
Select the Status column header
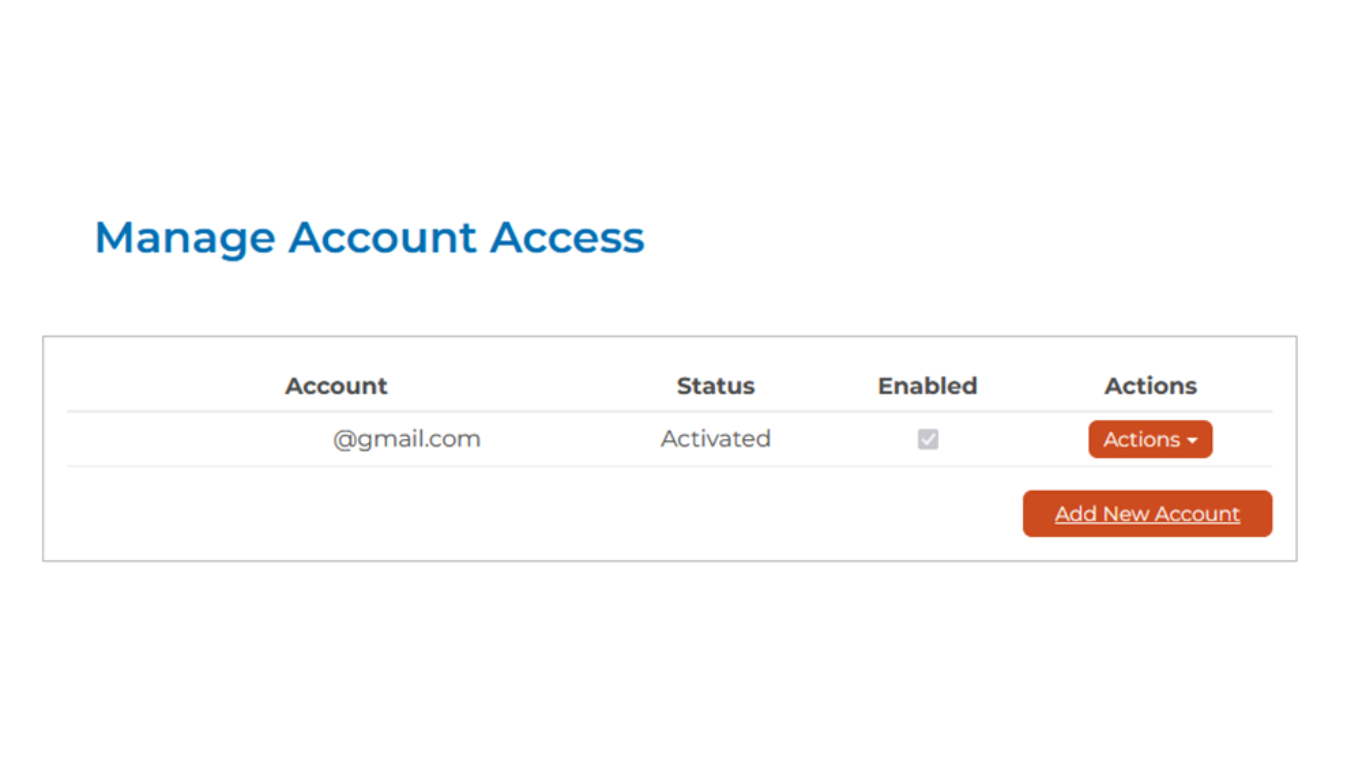[716, 386]
